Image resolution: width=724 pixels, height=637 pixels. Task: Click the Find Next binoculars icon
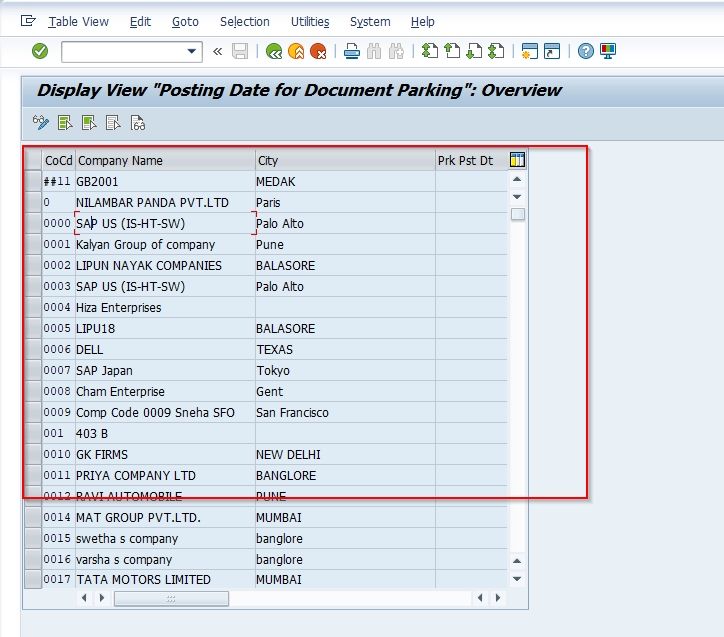tap(396, 51)
